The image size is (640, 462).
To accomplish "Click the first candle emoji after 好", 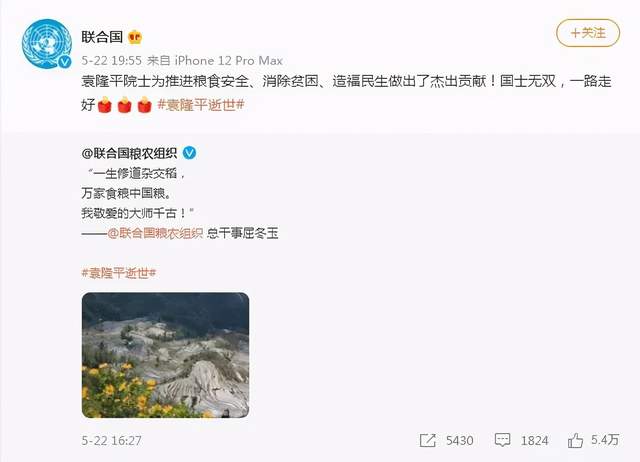I will pos(105,105).
